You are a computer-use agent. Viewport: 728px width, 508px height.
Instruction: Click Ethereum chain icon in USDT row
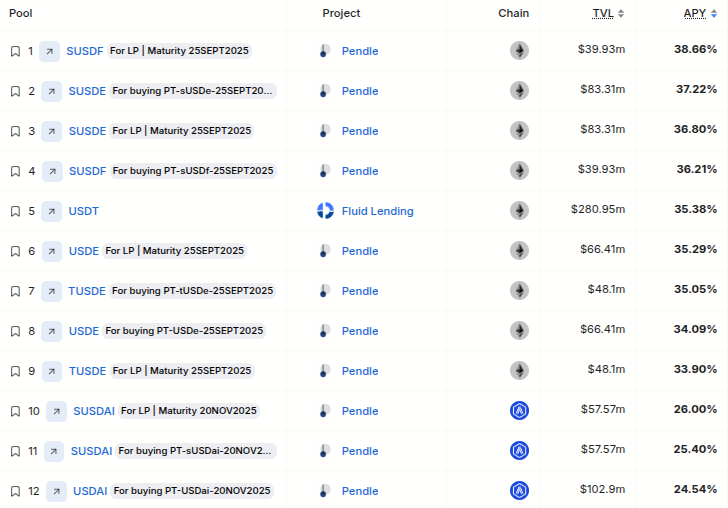520,211
